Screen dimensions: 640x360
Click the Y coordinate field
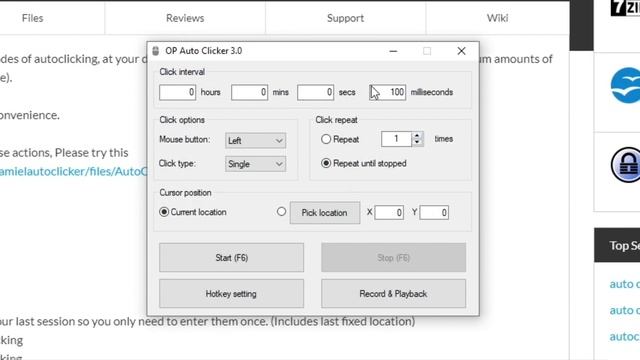(434, 212)
